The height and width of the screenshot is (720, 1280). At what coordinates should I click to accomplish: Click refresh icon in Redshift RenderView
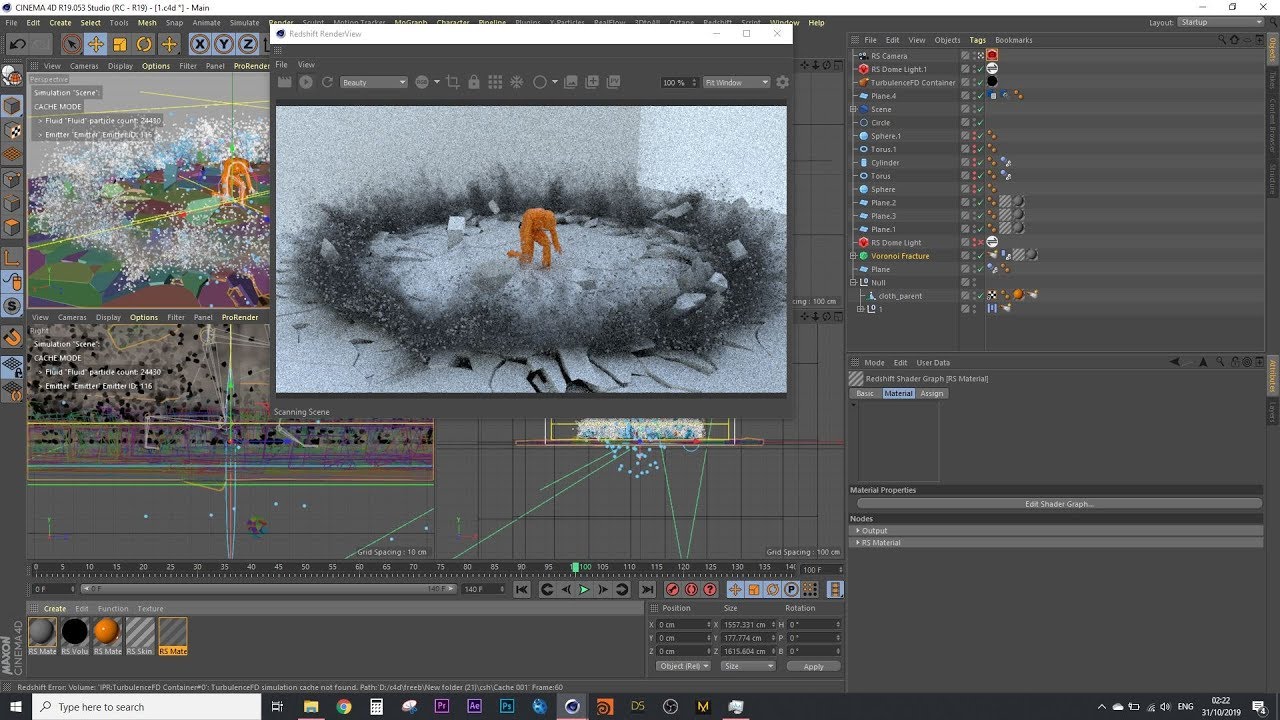point(327,82)
